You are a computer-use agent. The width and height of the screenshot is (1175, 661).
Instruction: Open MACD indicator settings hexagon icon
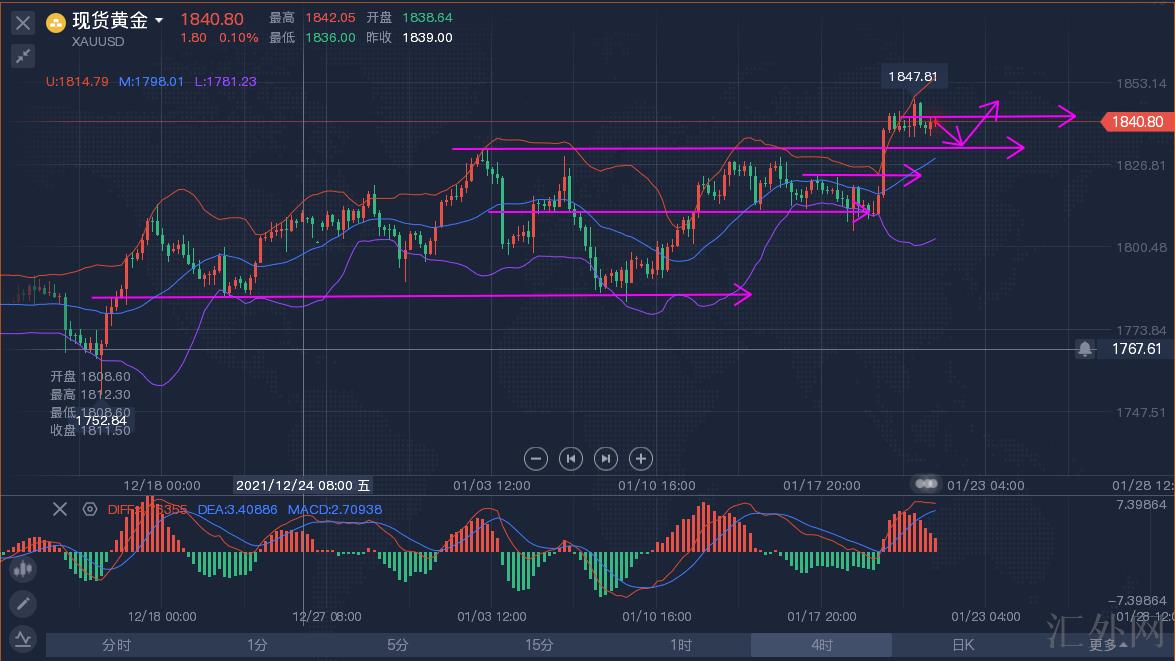tap(90, 509)
